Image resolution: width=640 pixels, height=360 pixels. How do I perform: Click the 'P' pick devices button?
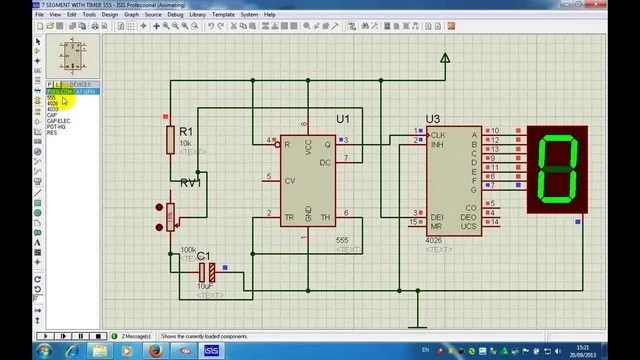point(50,84)
